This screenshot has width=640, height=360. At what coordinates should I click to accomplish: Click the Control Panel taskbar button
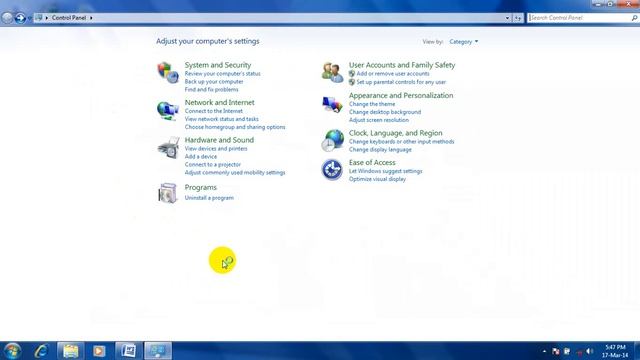[158, 351]
